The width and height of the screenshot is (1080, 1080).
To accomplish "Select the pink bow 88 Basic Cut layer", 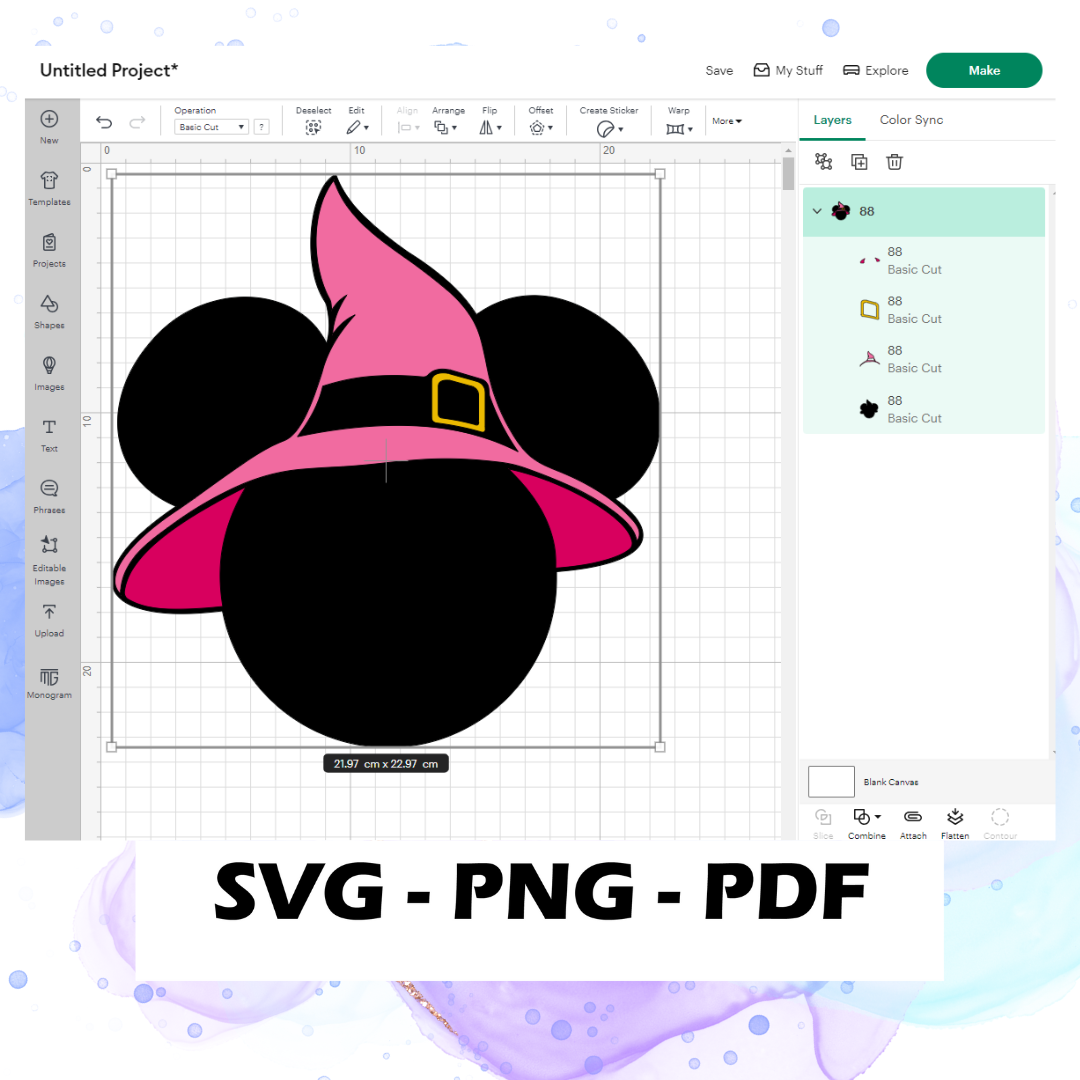I will pyautogui.click(x=924, y=261).
